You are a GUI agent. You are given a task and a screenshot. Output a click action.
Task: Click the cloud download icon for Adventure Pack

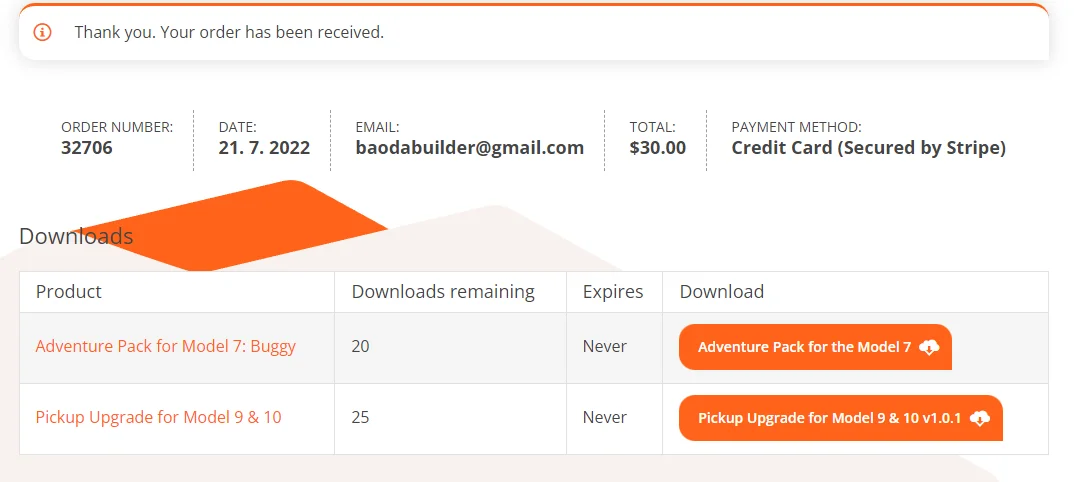pyautogui.click(x=929, y=347)
